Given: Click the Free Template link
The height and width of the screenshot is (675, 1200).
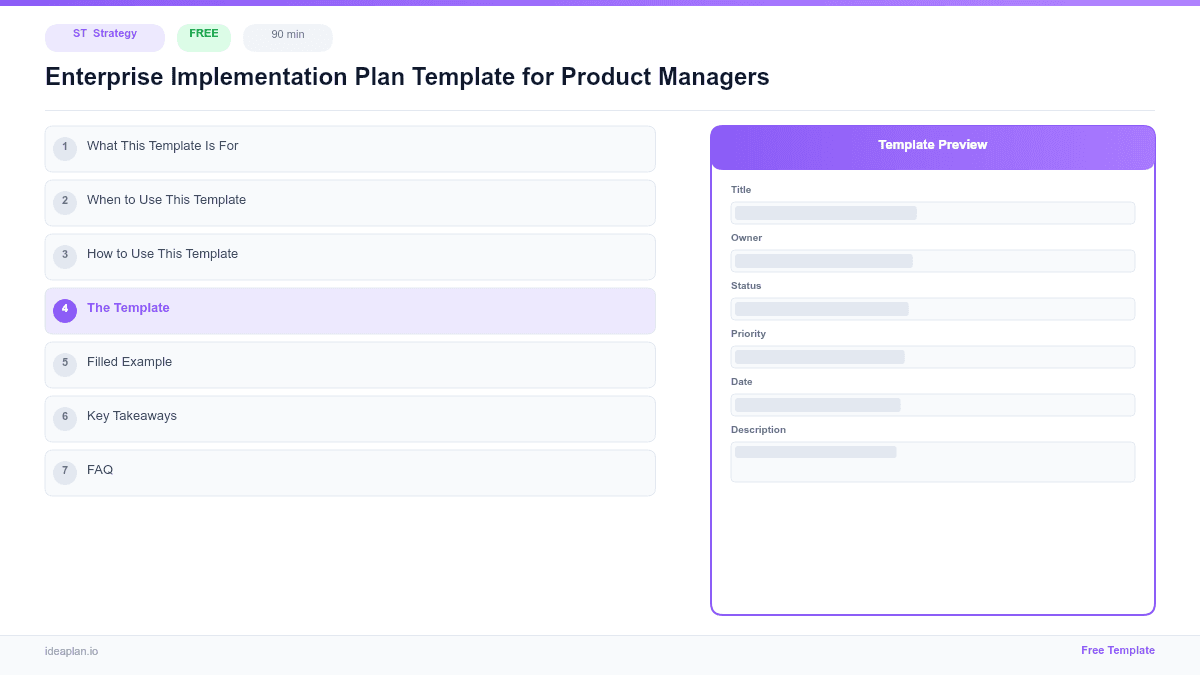Looking at the screenshot, I should (x=1118, y=650).
